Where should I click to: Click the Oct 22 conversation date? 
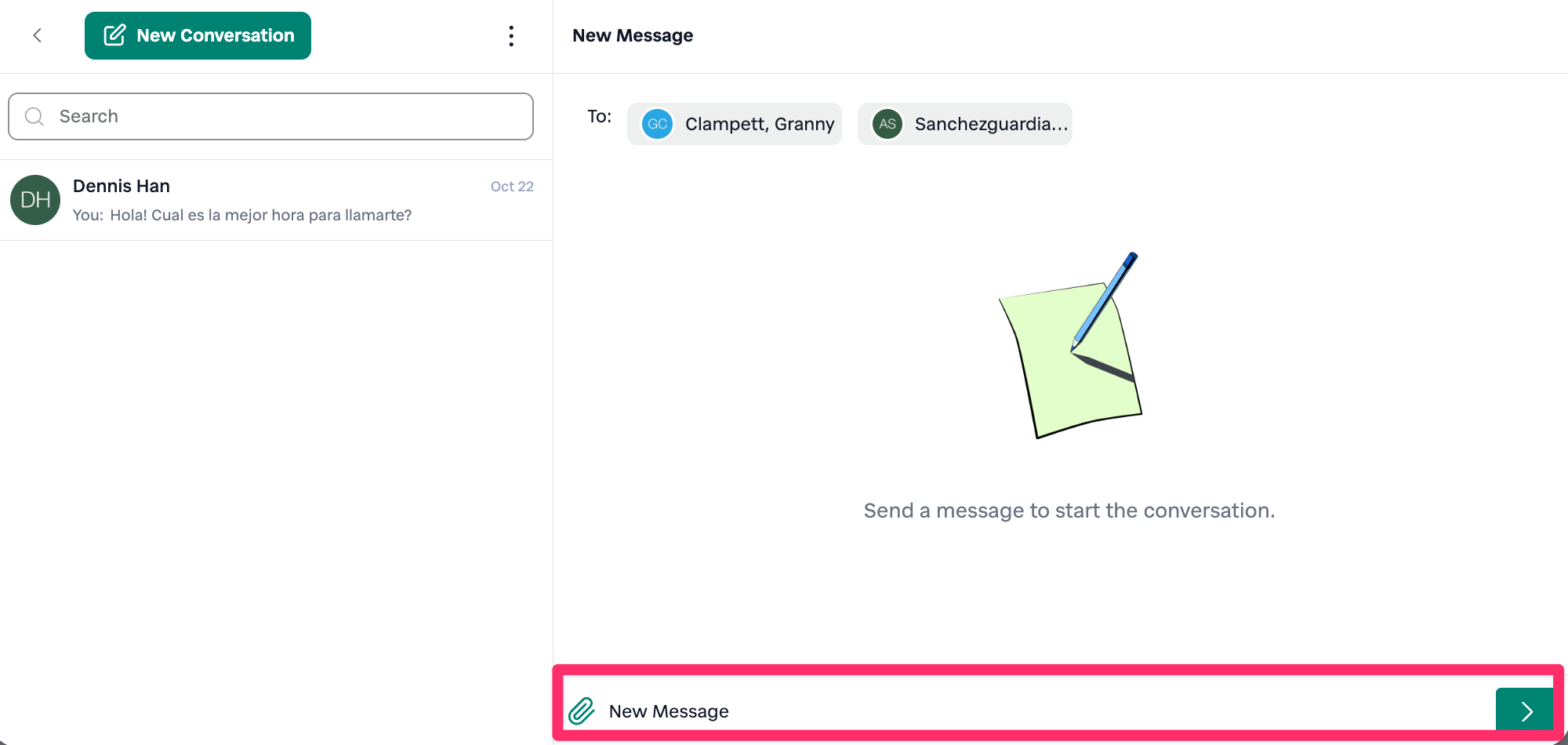click(x=512, y=187)
